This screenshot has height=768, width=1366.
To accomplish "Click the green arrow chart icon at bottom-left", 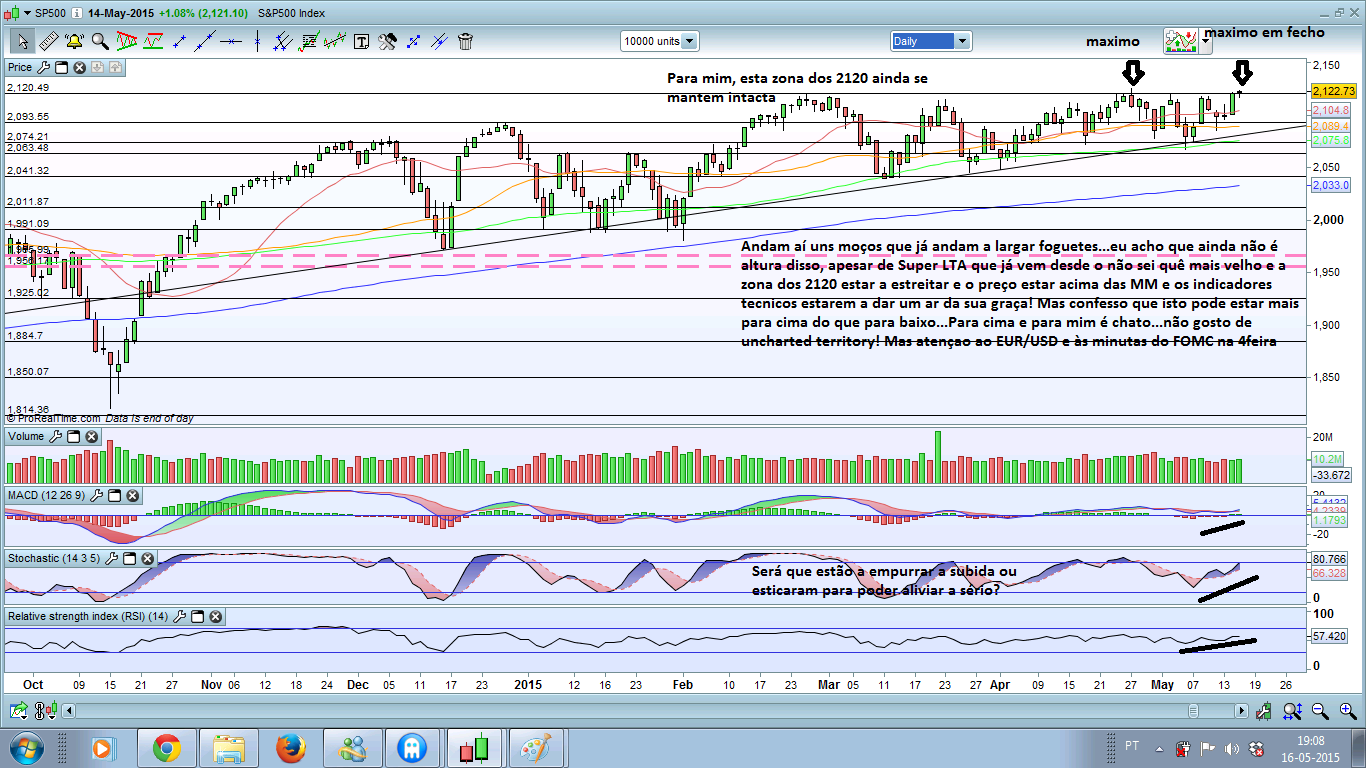I will click(x=19, y=710).
